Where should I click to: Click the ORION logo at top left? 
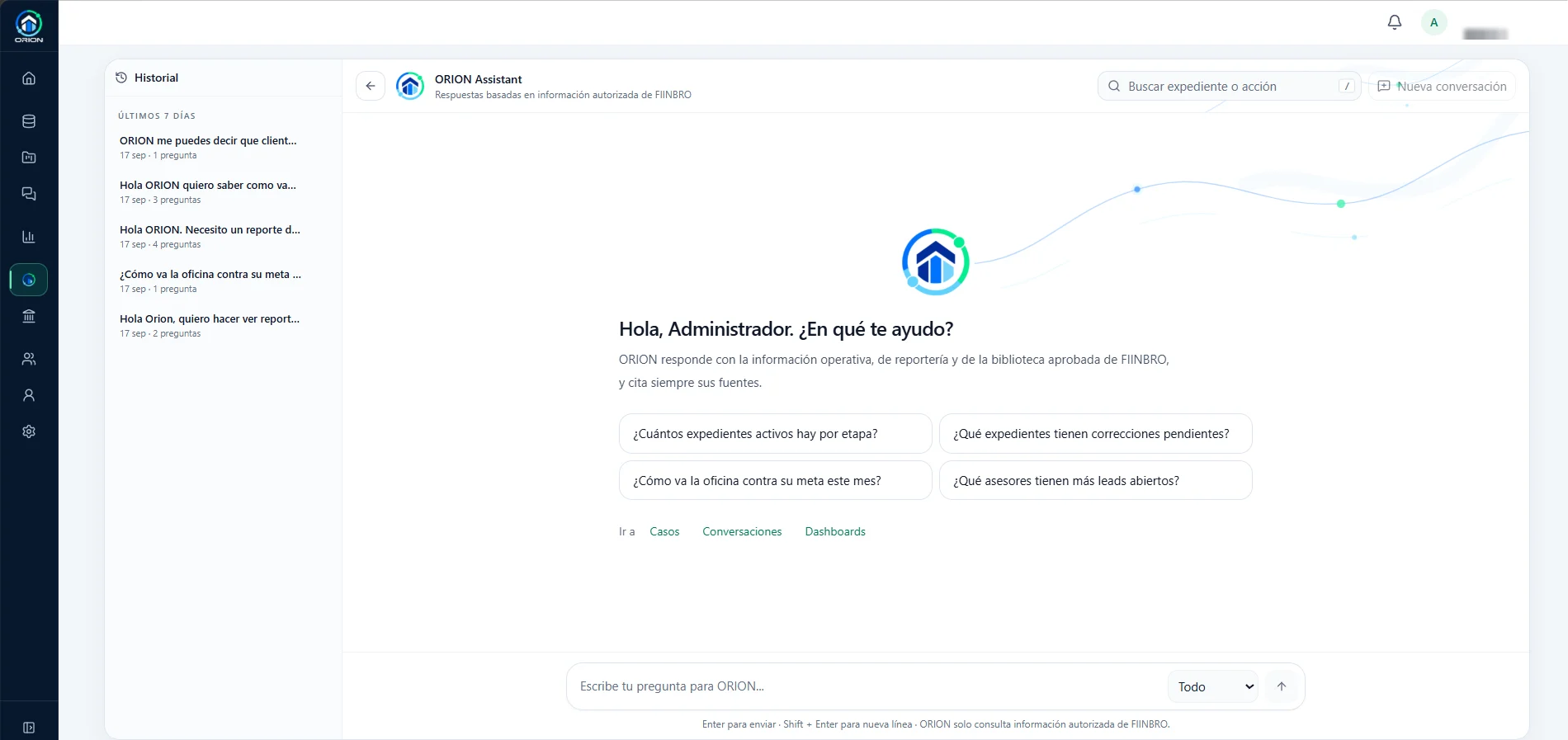click(x=29, y=26)
